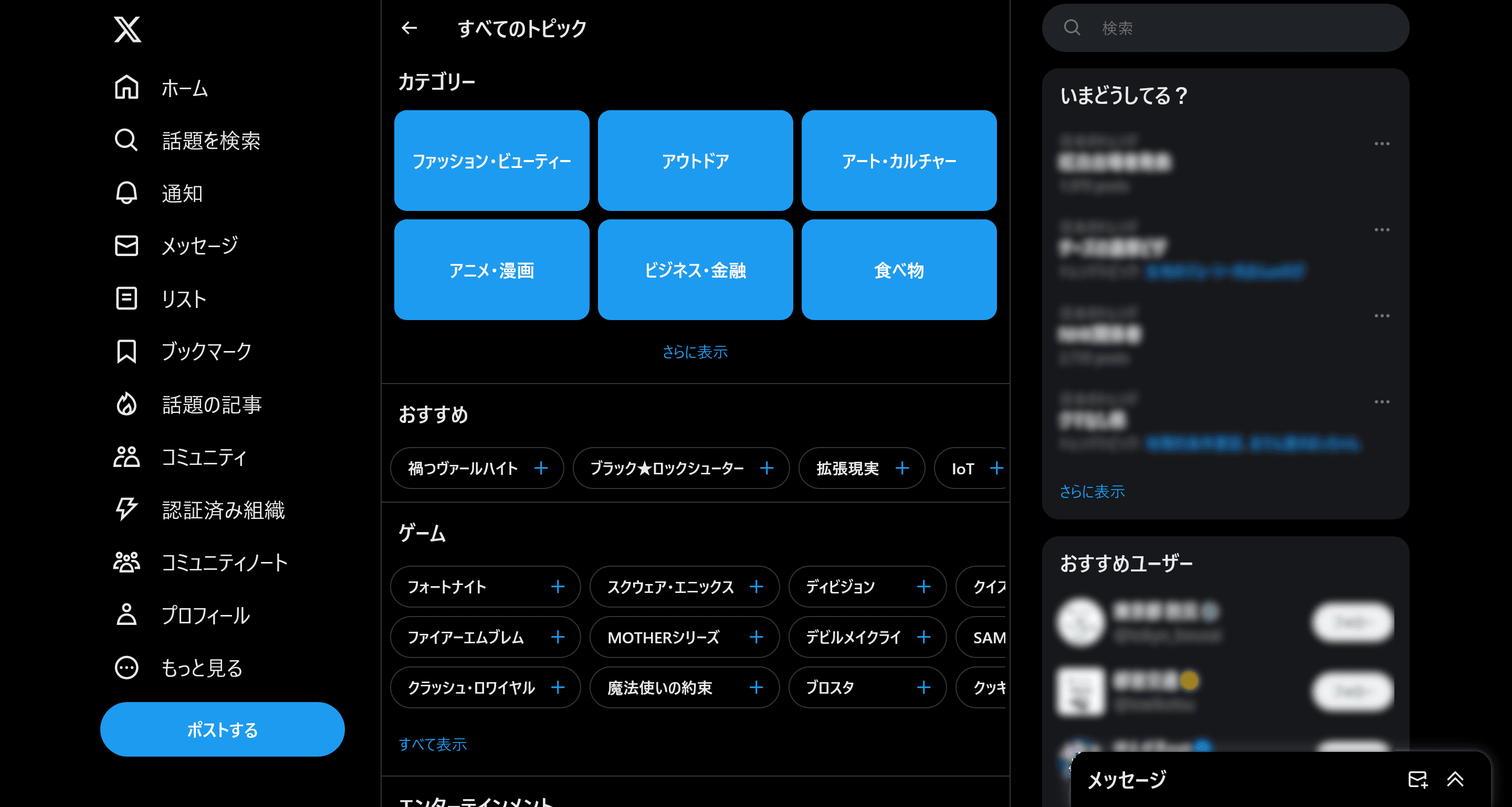Viewport: 1512px width, 807px height.
Task: Open first suggested user's avatar
Action: pyautogui.click(x=1081, y=622)
